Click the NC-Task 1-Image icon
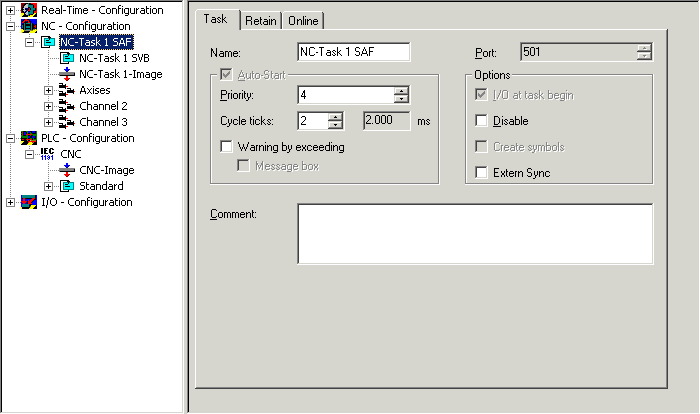Image resolution: width=700 pixels, height=414 pixels. [67, 74]
